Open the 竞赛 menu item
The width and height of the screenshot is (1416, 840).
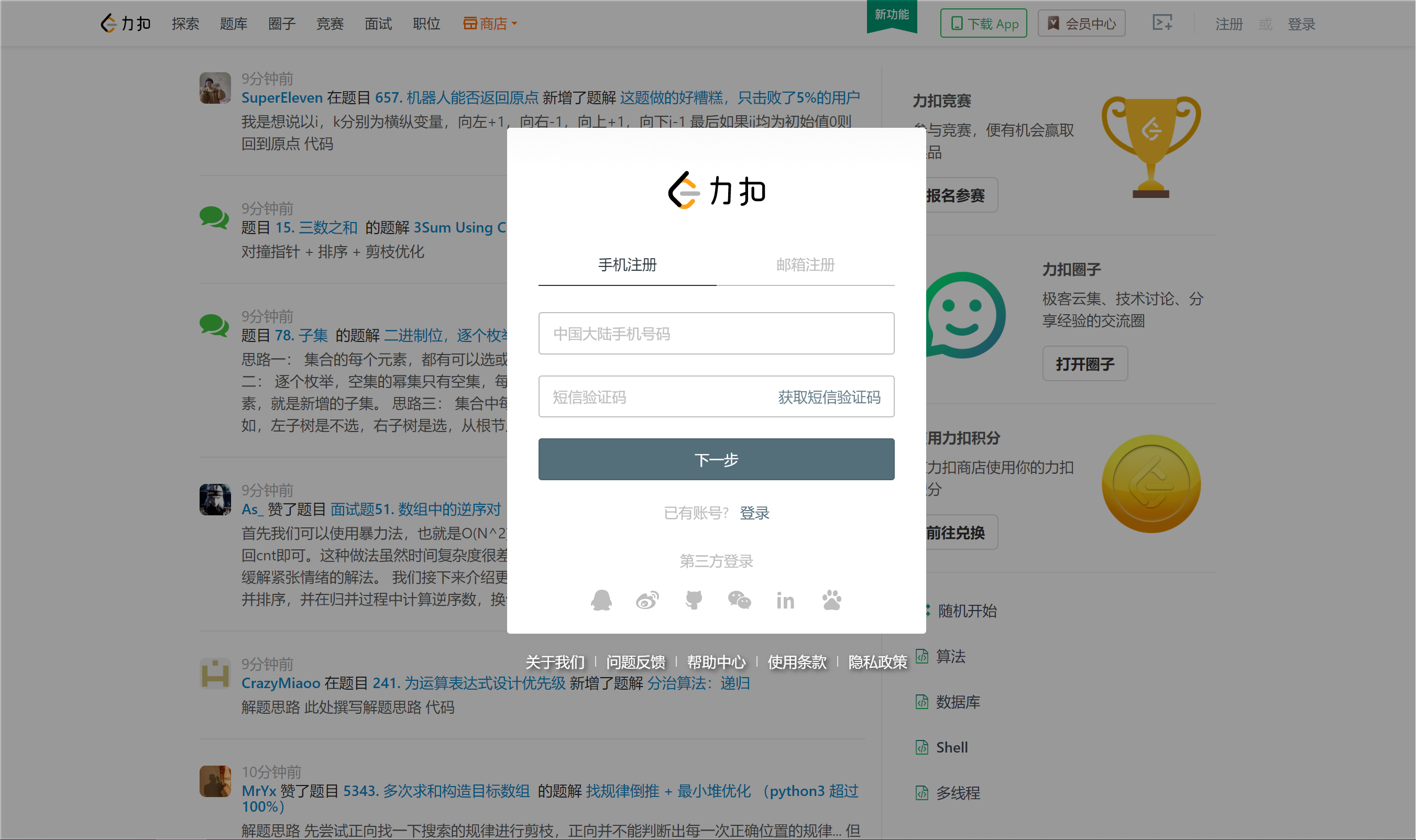coord(330,23)
